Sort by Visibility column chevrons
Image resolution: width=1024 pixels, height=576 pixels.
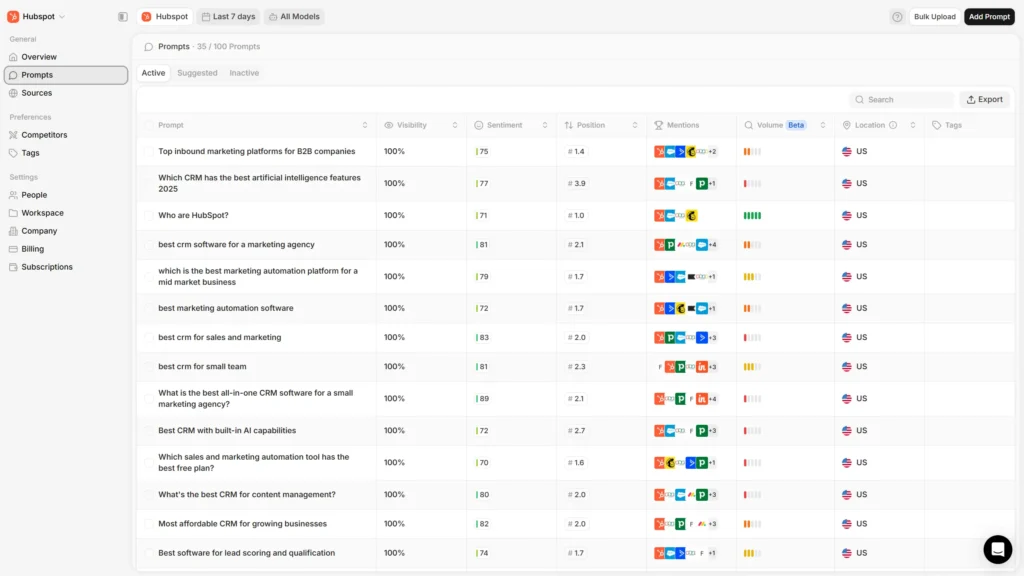455,125
